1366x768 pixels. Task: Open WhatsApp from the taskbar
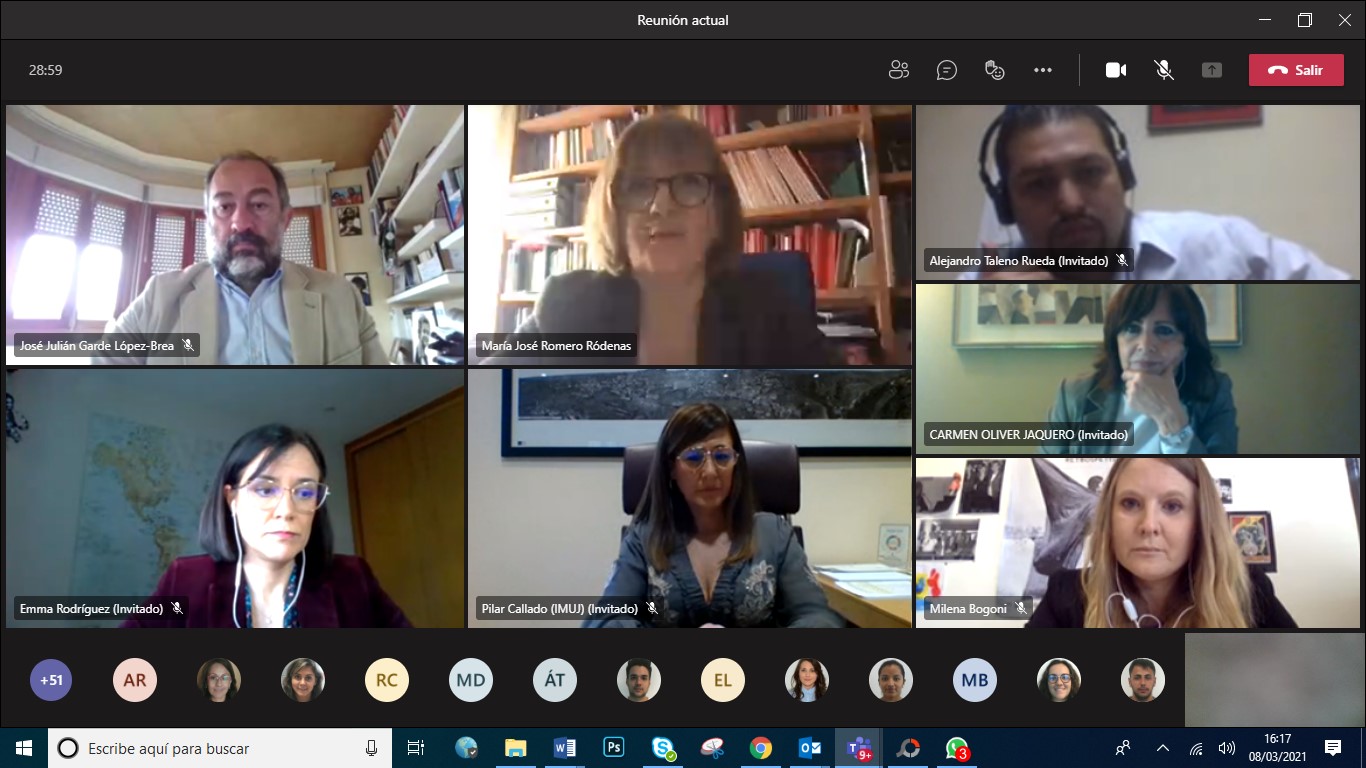956,748
